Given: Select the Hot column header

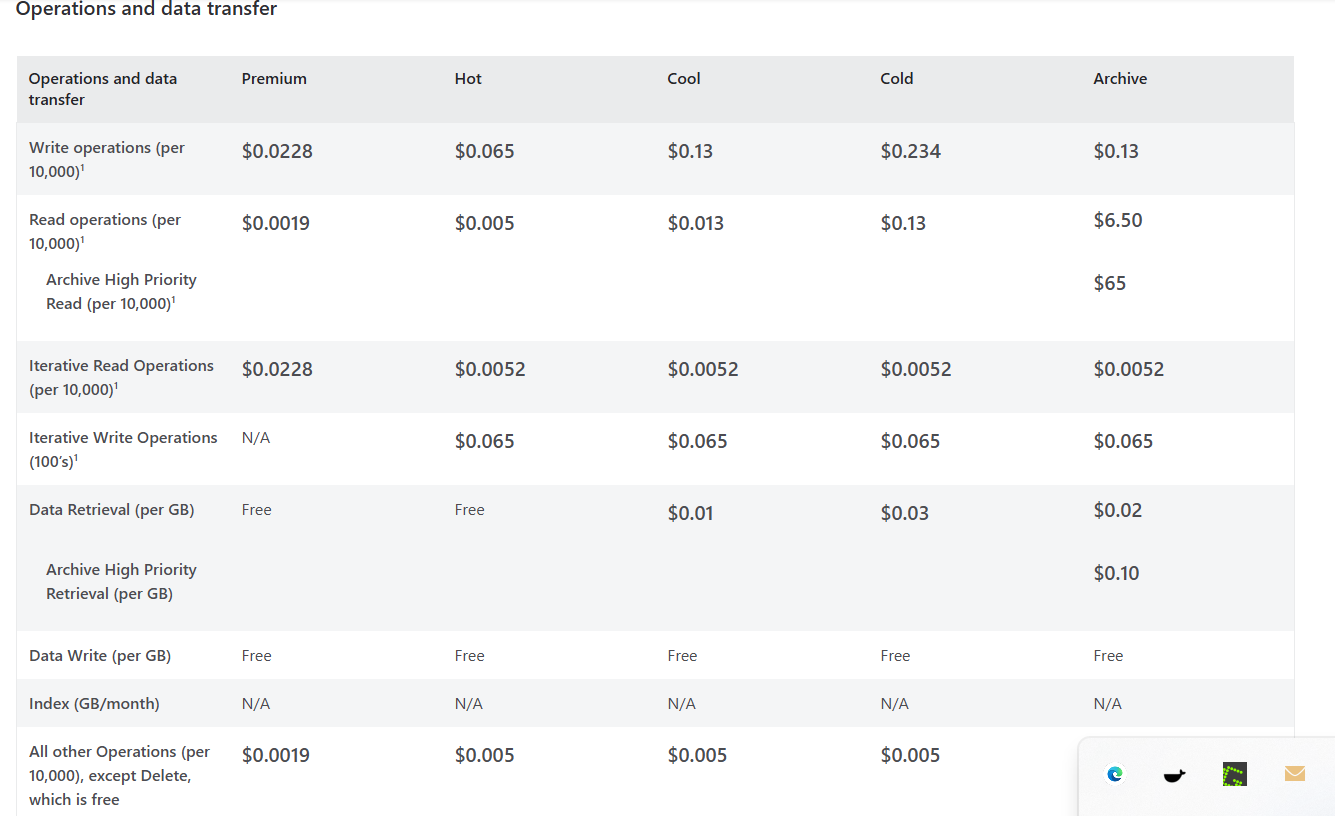Looking at the screenshot, I should [x=468, y=78].
